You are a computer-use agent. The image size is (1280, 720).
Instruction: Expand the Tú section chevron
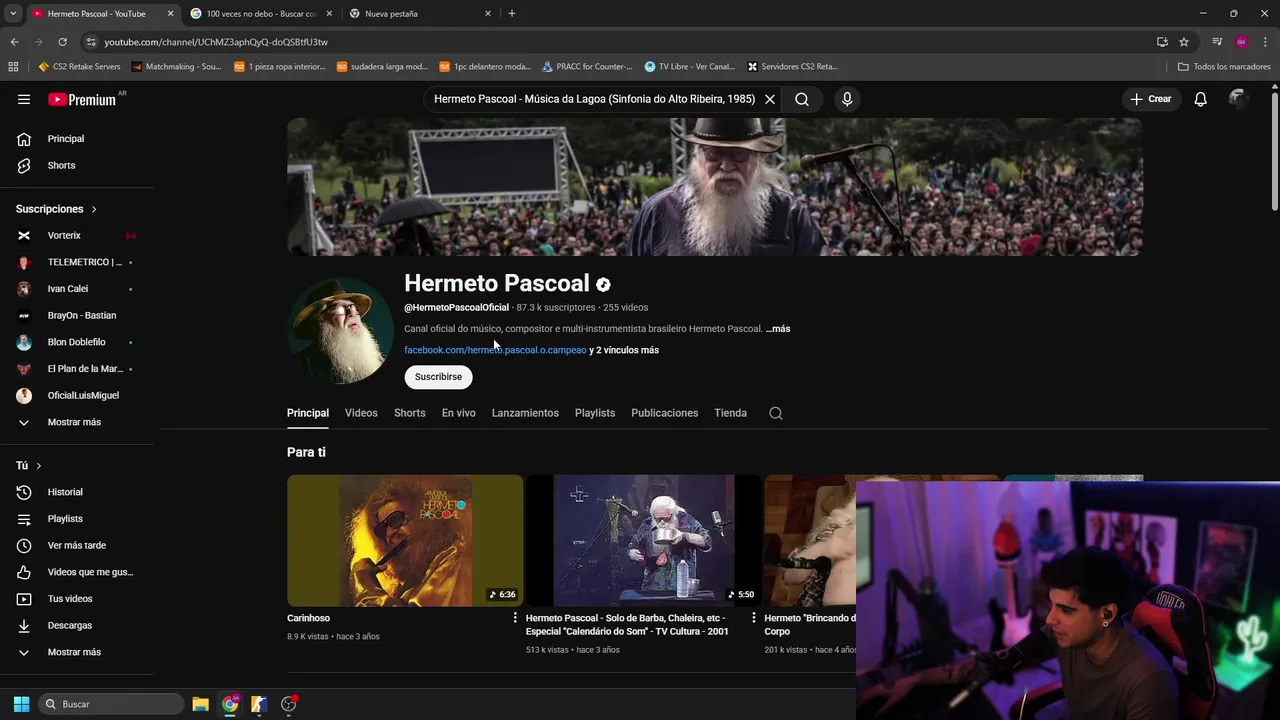[x=38, y=466]
